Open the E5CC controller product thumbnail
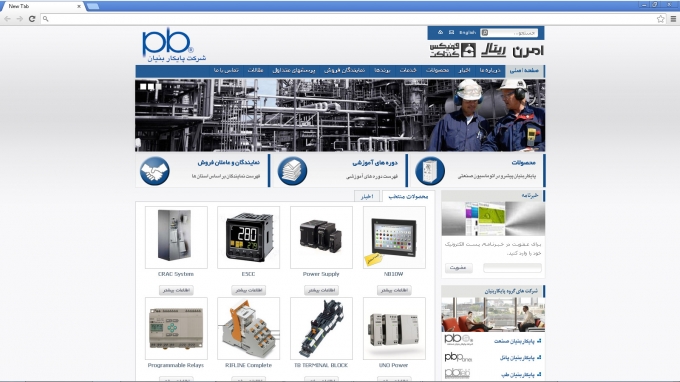 coord(248,237)
